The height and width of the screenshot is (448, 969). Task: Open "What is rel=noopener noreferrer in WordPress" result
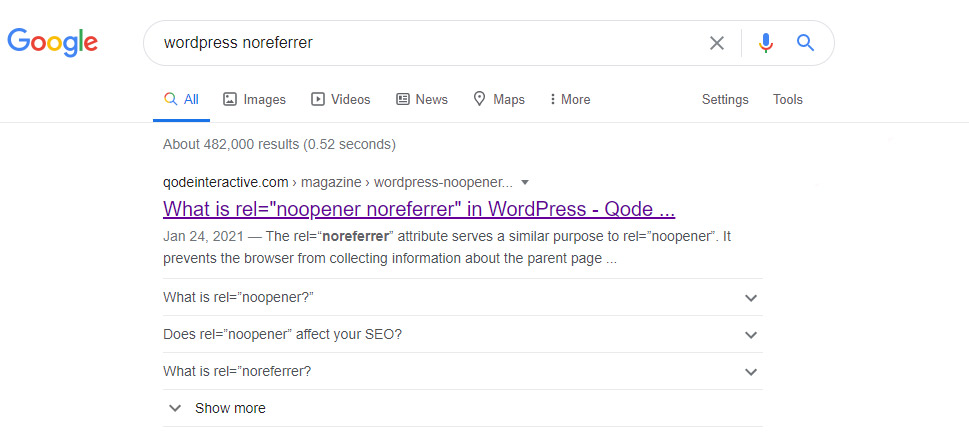pyautogui.click(x=419, y=209)
